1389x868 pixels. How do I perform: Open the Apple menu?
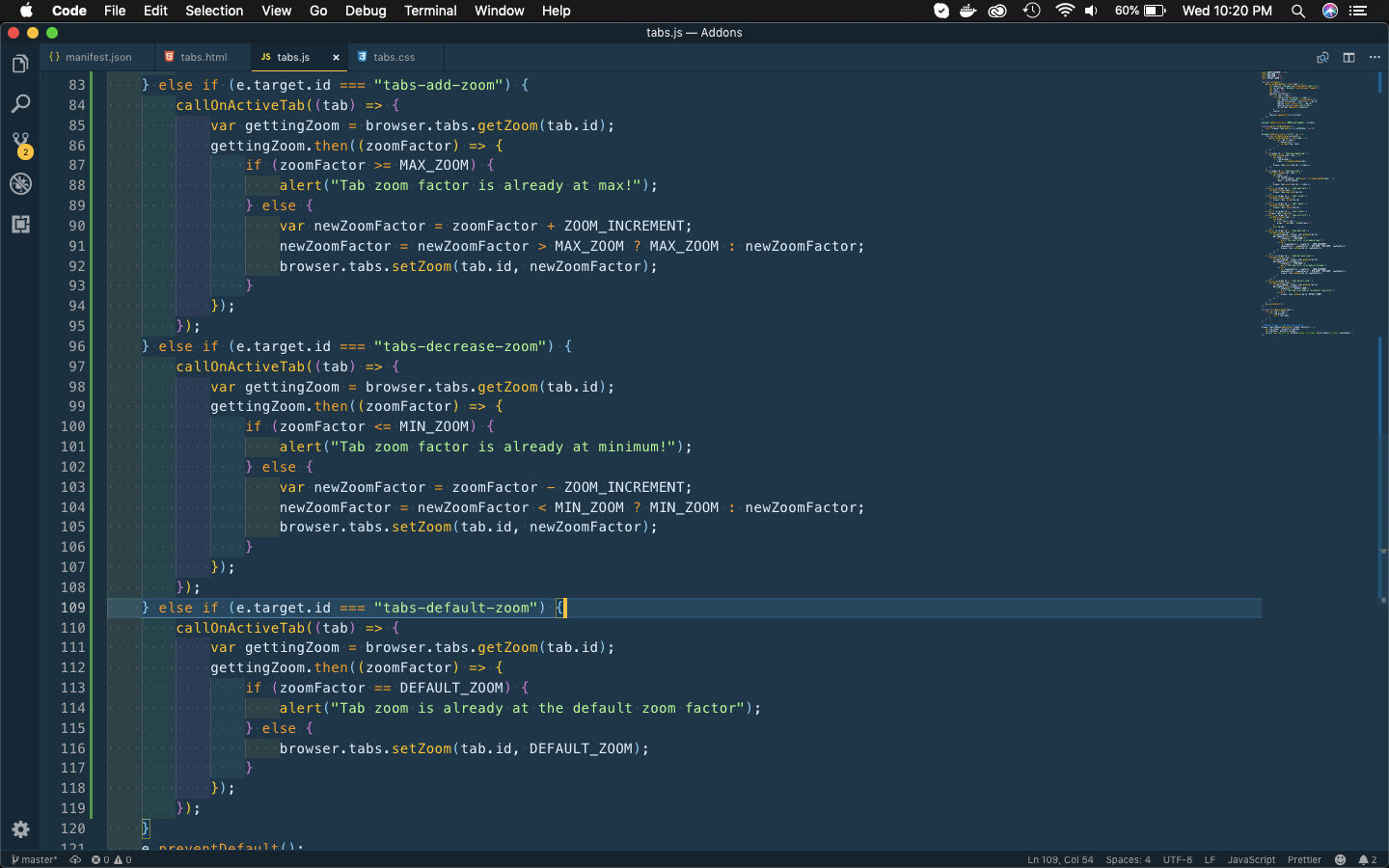coord(26,11)
